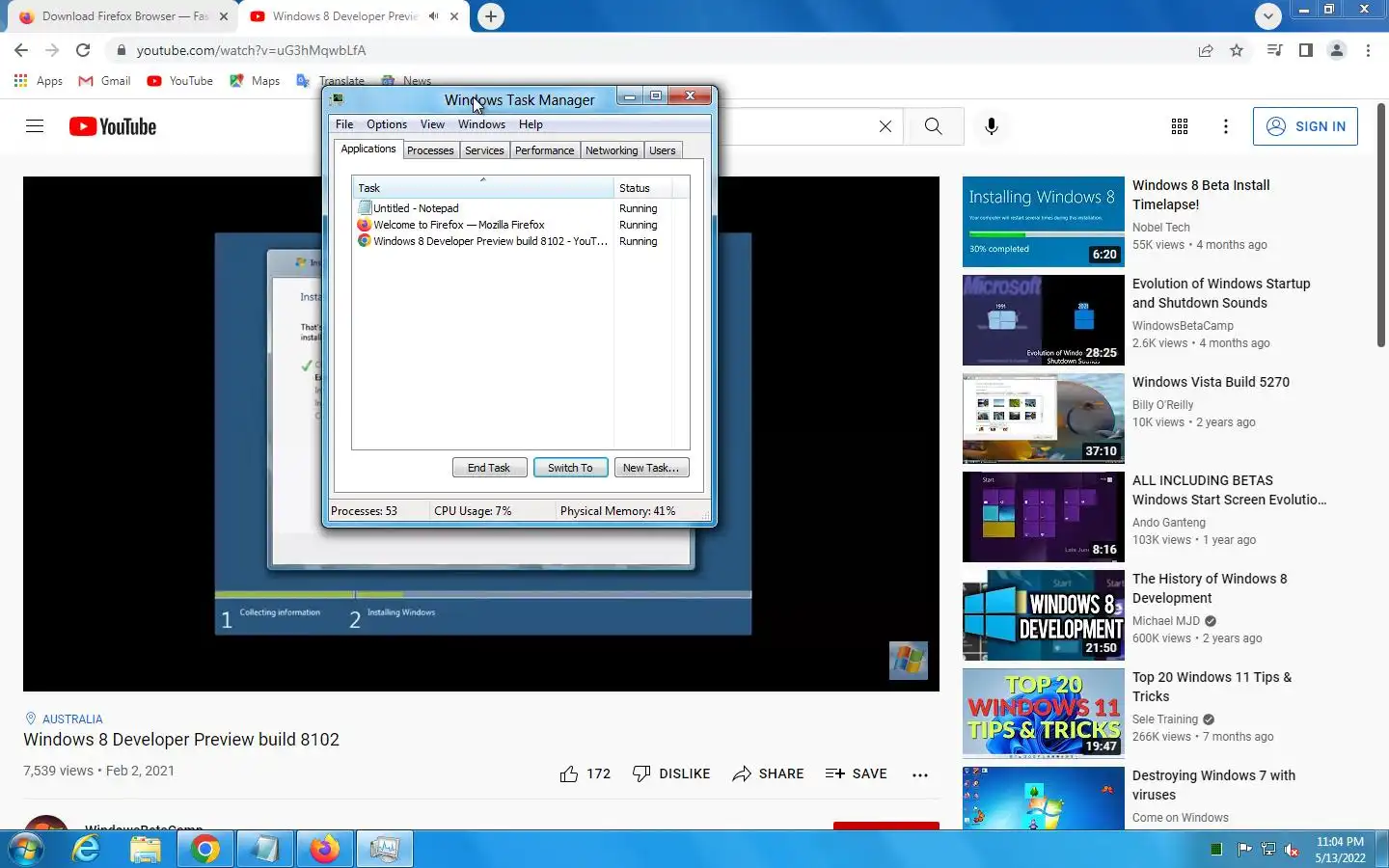Like the video with thumbs-up icon
The height and width of the screenshot is (868, 1389).
click(569, 773)
